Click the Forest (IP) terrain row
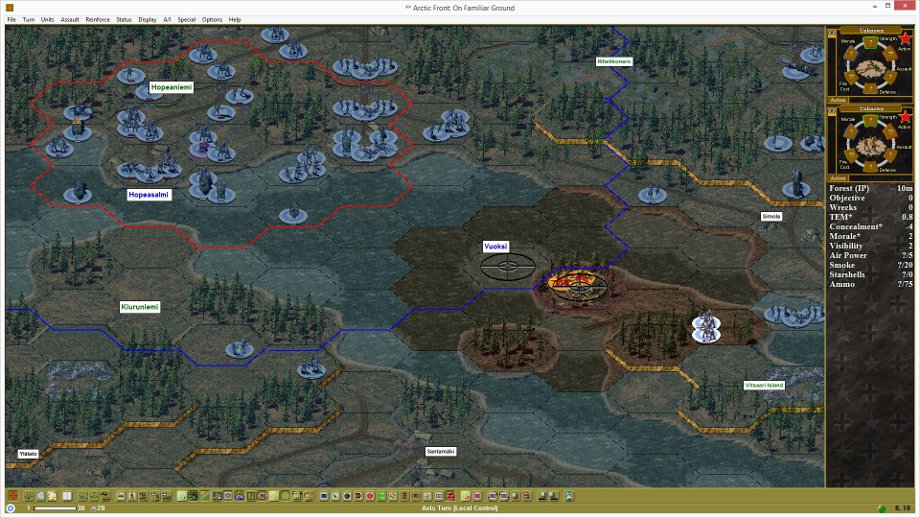 (871, 188)
